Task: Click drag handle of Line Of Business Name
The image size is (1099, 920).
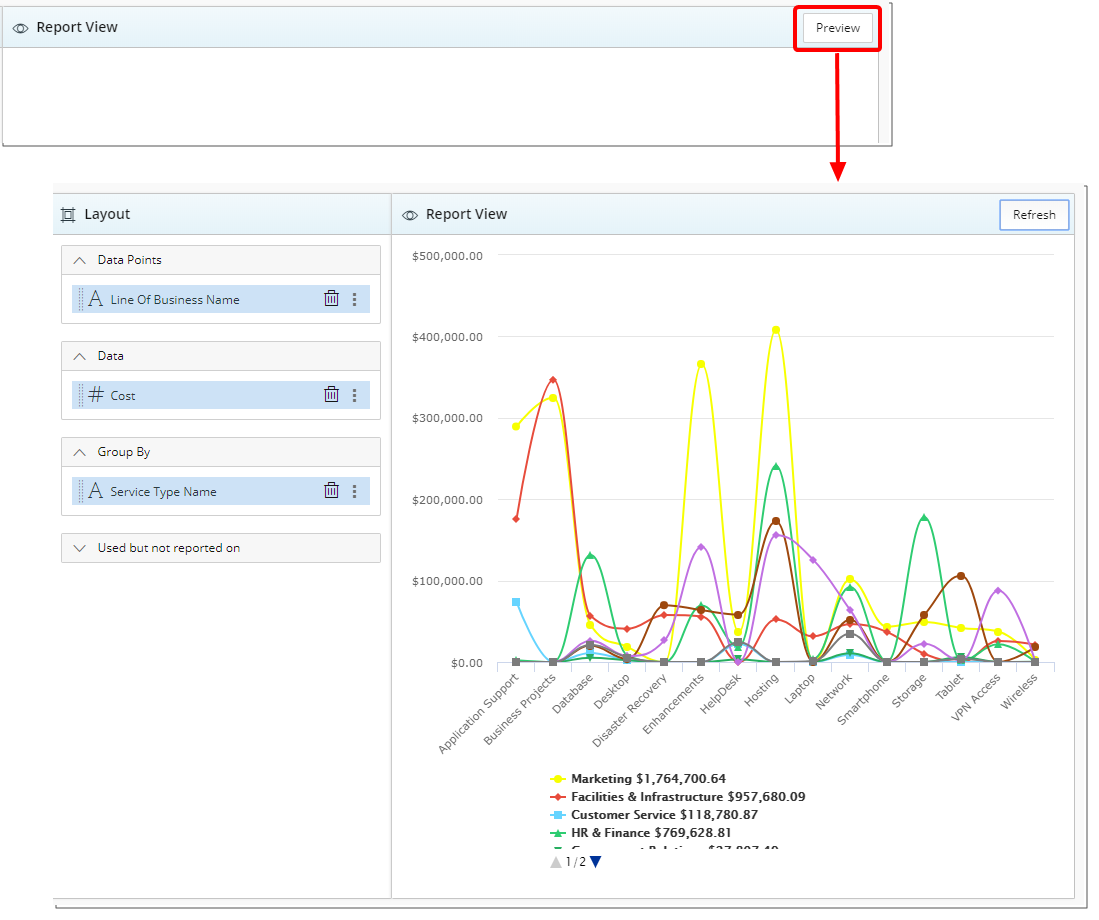Action: [81, 299]
